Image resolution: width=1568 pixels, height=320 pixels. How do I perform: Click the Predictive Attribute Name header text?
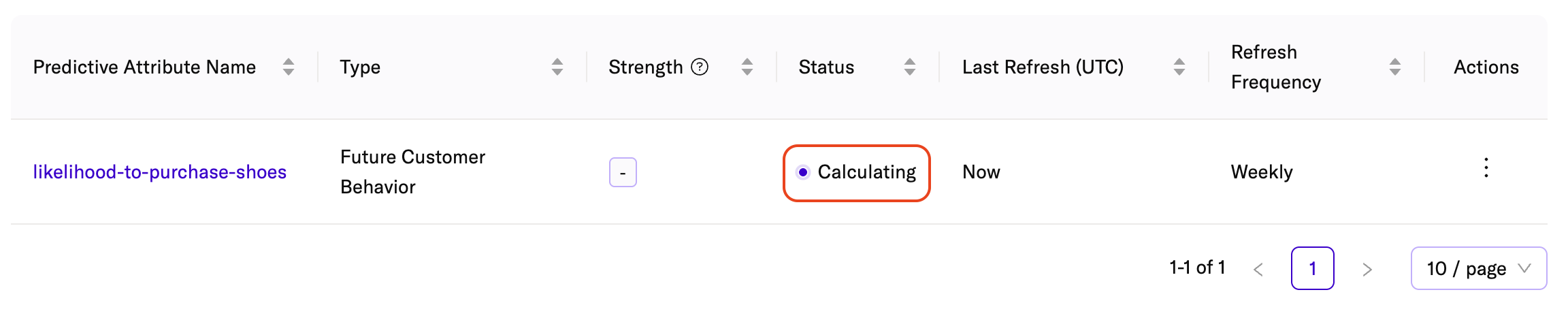(x=144, y=67)
